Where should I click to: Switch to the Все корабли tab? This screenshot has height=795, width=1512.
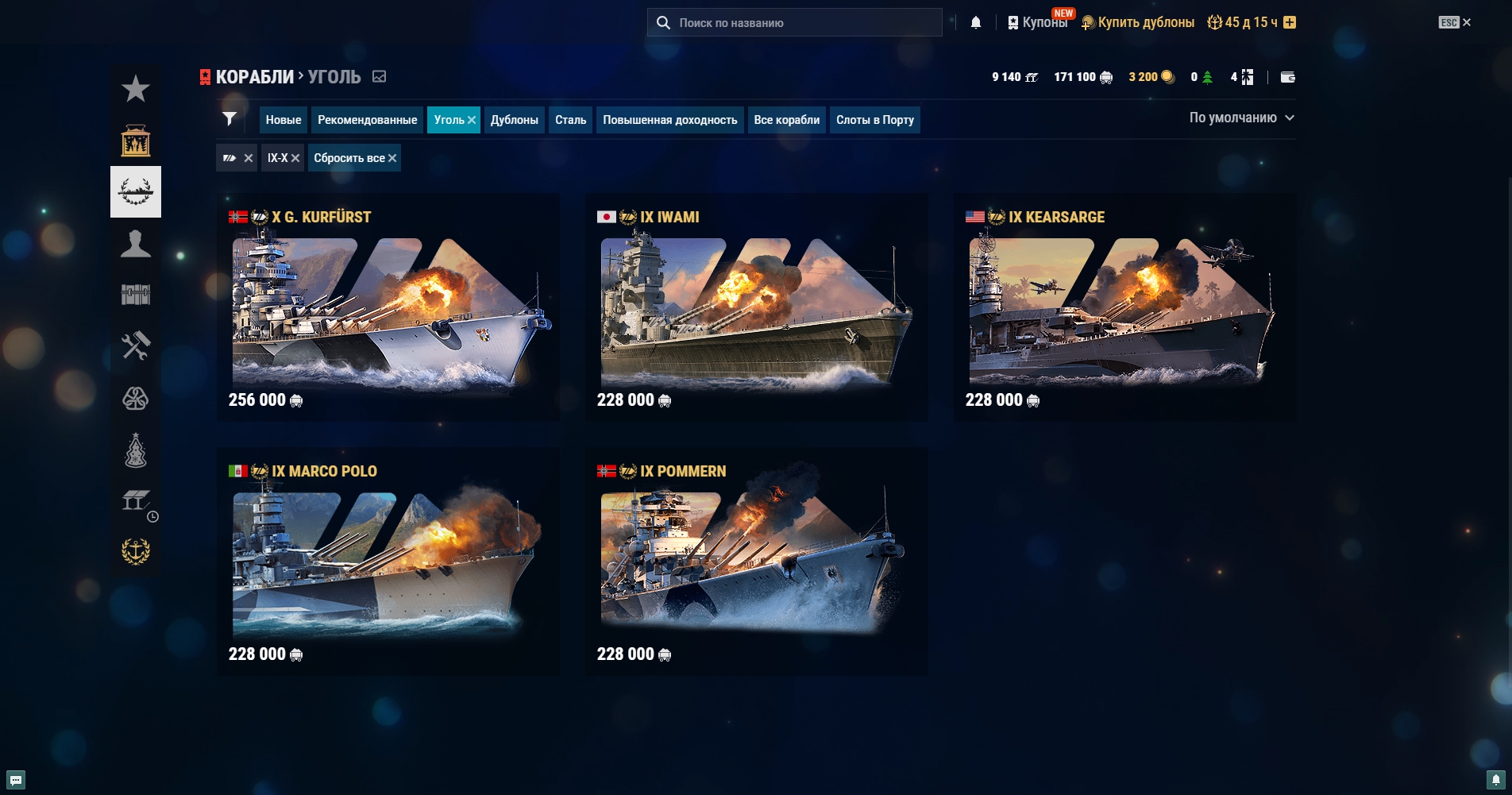(786, 120)
